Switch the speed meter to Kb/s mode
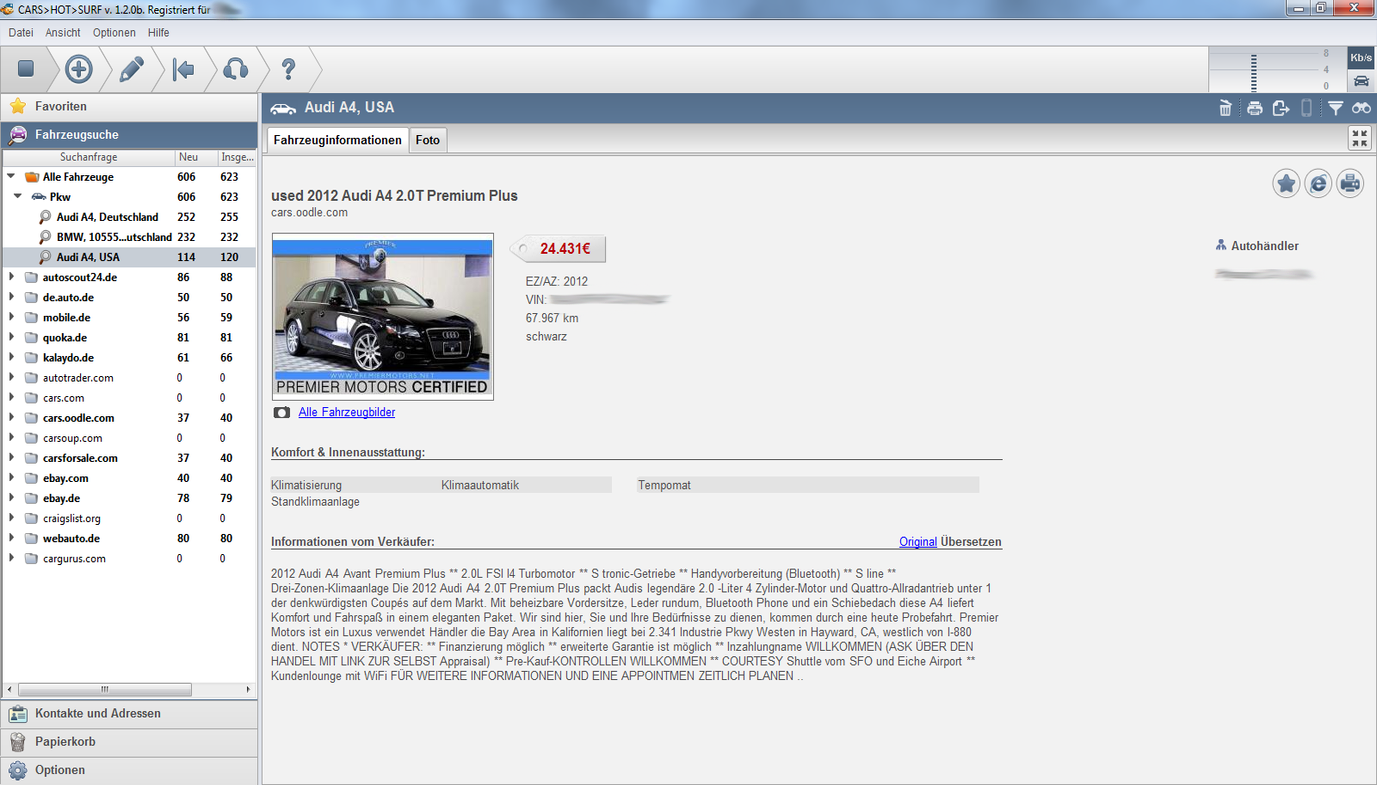The image size is (1377, 785). [1361, 58]
